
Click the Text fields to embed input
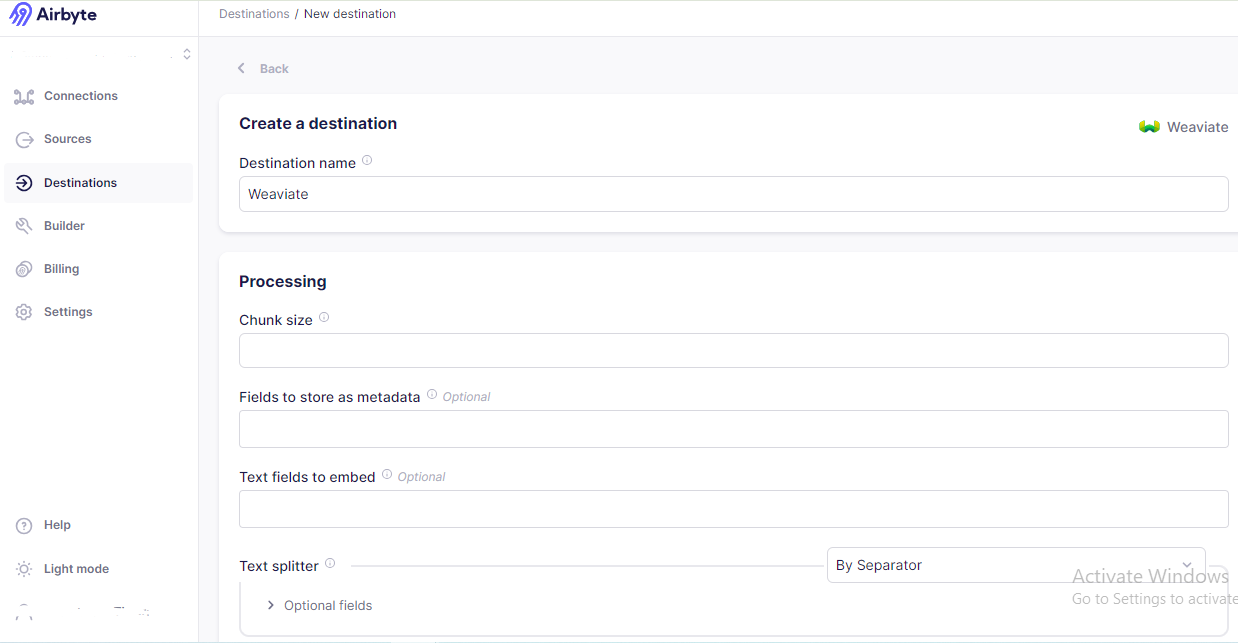pos(733,508)
